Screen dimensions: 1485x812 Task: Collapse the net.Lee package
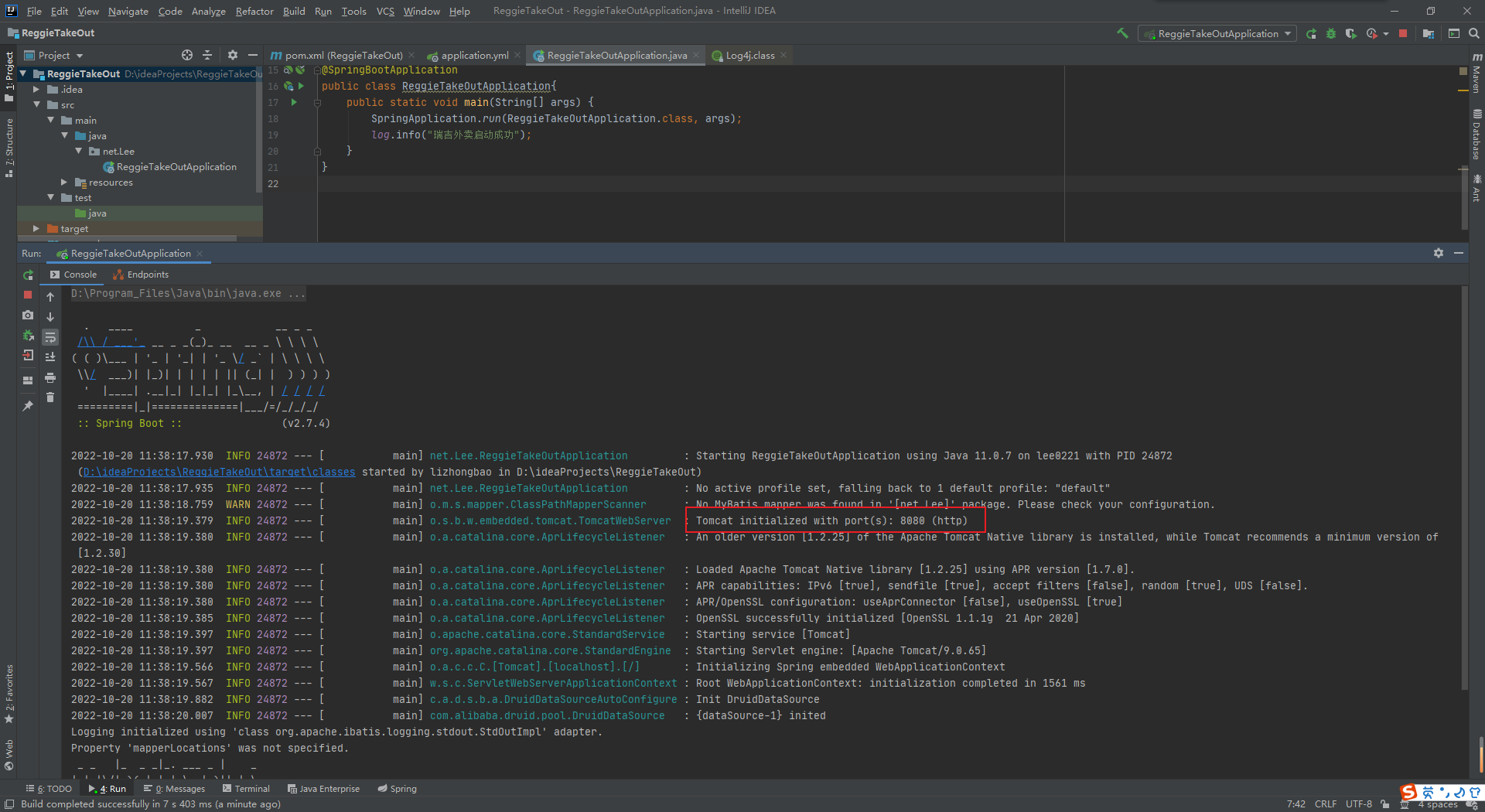(79, 151)
